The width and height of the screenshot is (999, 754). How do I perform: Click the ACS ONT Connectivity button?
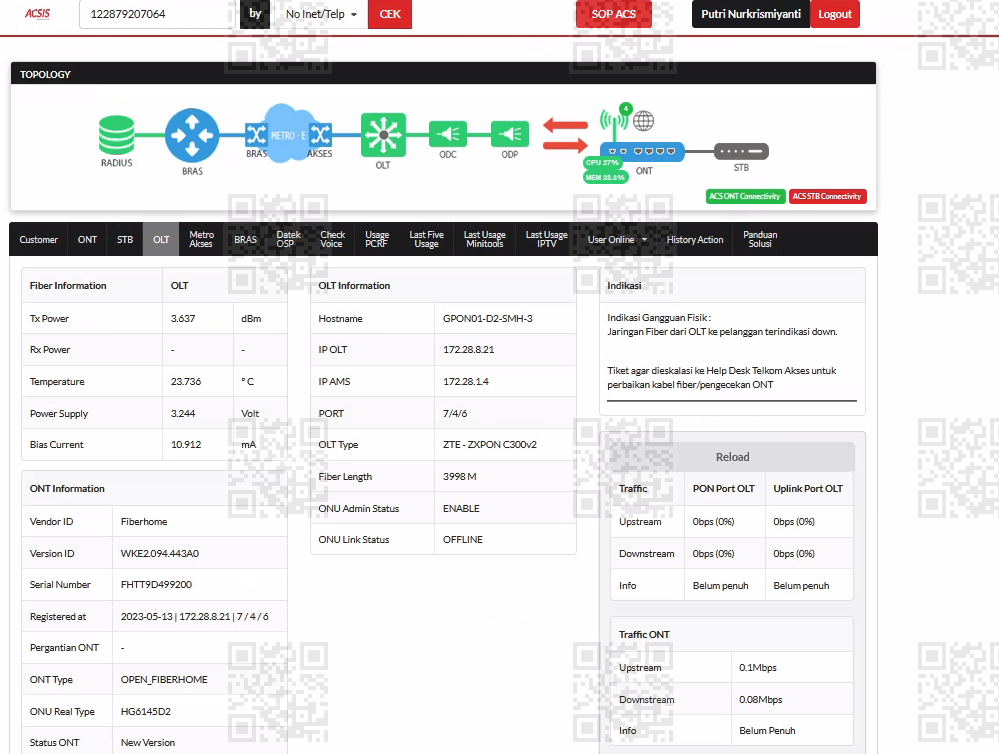point(745,196)
